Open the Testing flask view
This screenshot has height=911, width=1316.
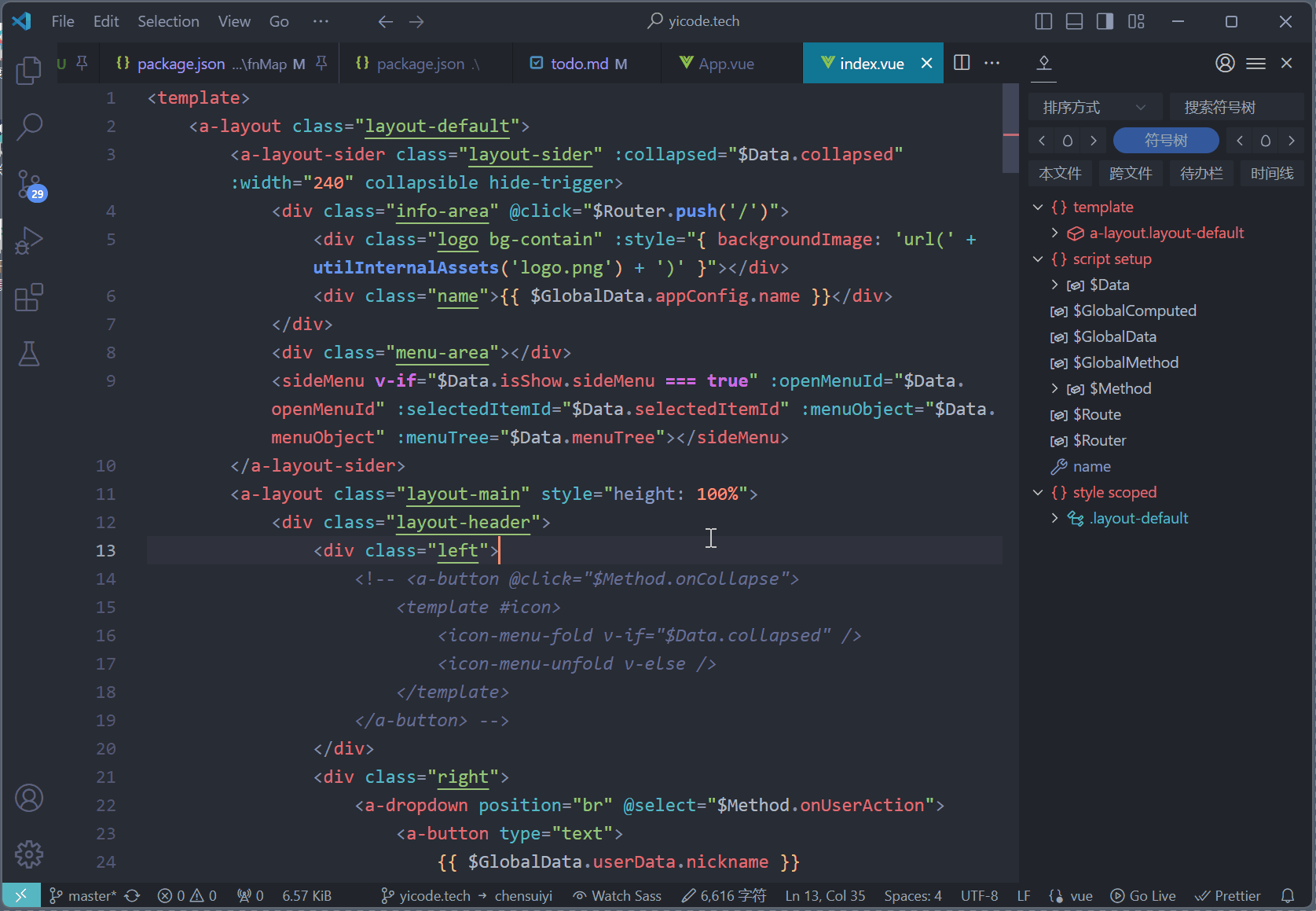click(29, 354)
